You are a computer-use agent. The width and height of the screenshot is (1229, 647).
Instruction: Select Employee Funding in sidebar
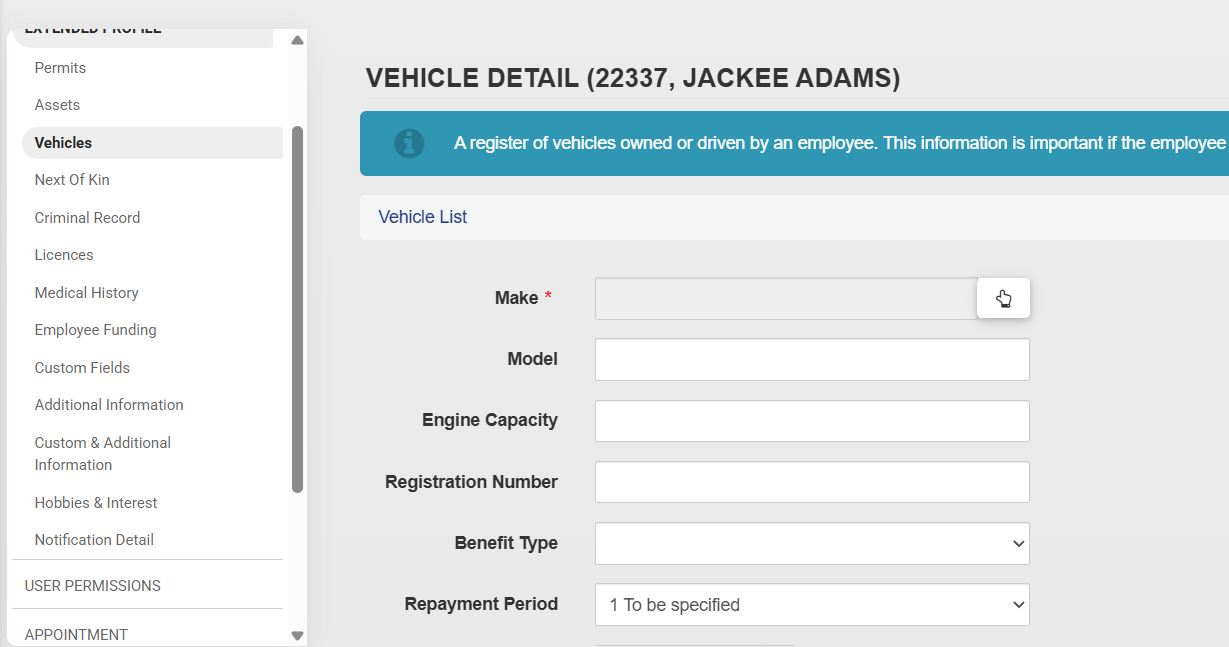[95, 330]
